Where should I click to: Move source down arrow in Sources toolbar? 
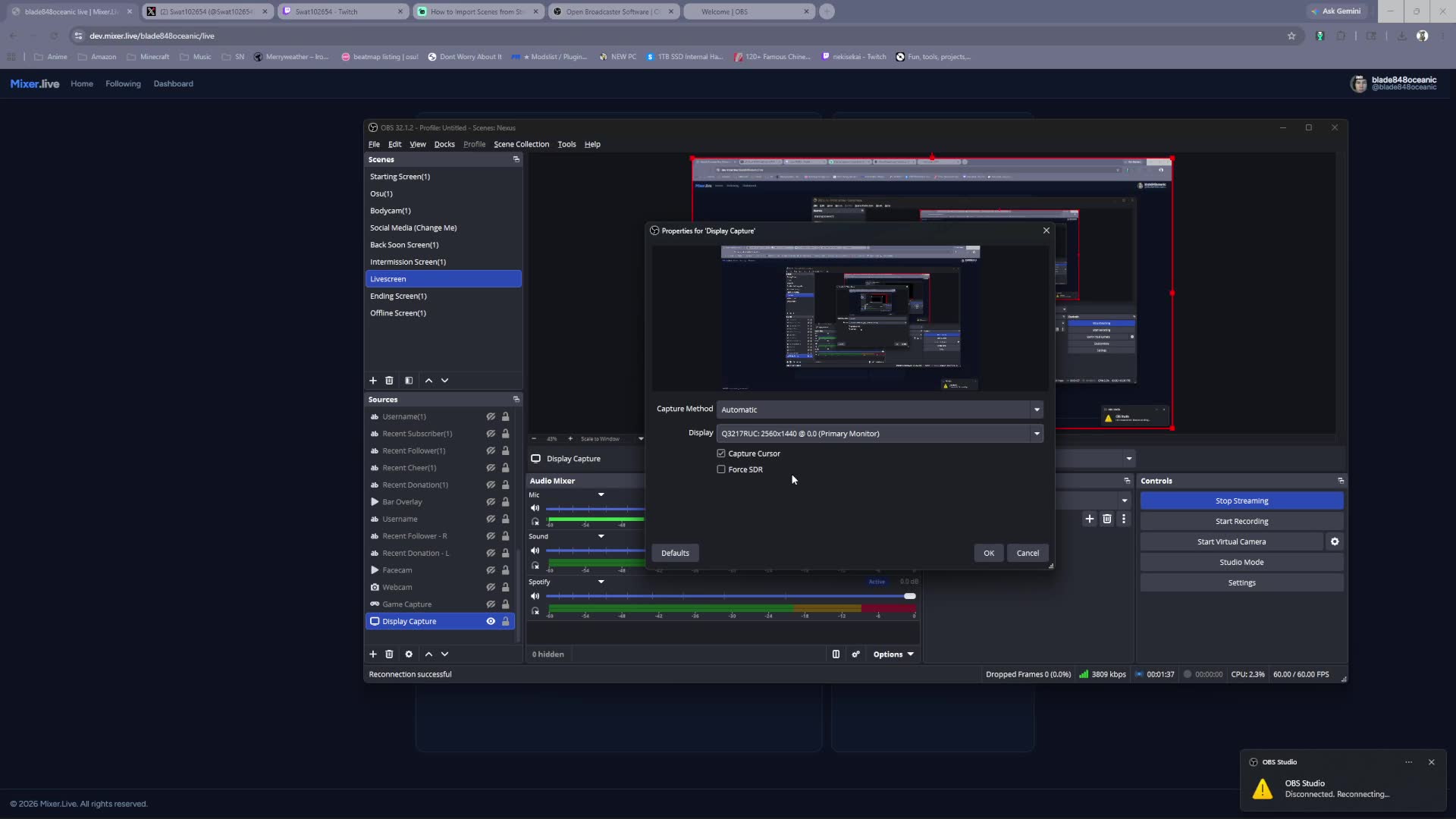tap(445, 654)
